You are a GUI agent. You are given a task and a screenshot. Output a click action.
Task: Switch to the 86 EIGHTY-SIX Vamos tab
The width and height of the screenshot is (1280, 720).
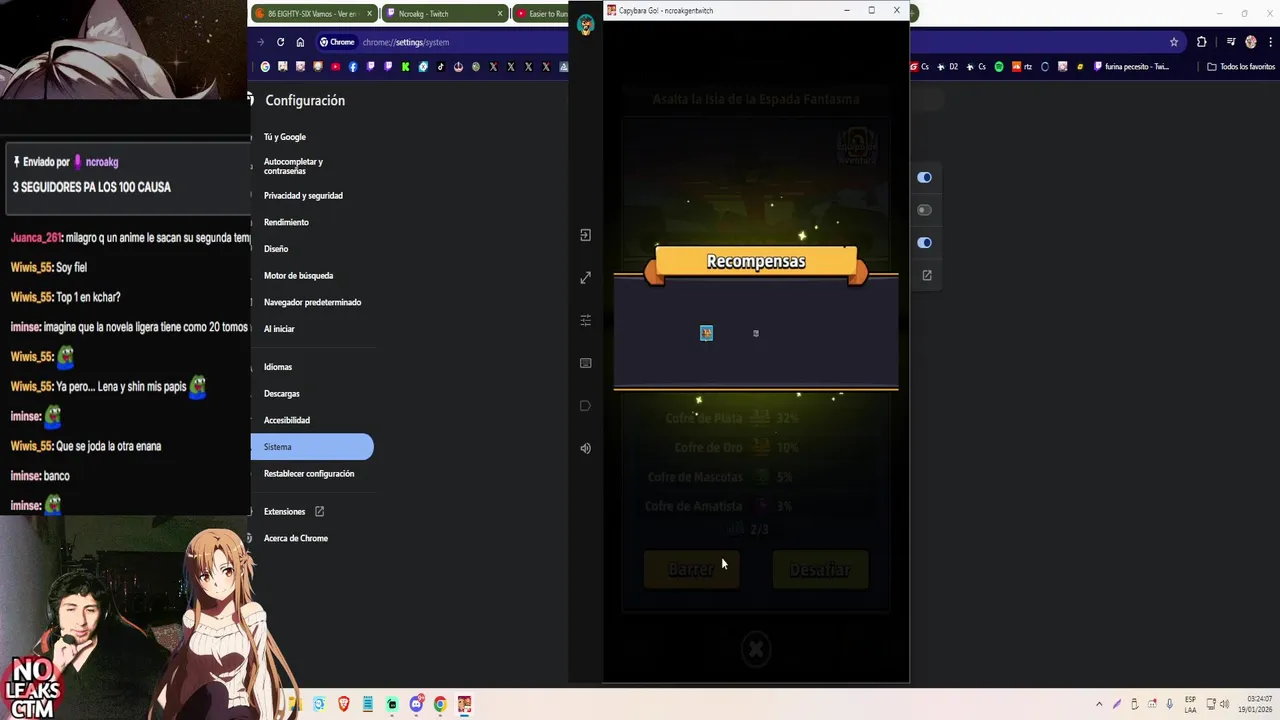[x=312, y=14]
